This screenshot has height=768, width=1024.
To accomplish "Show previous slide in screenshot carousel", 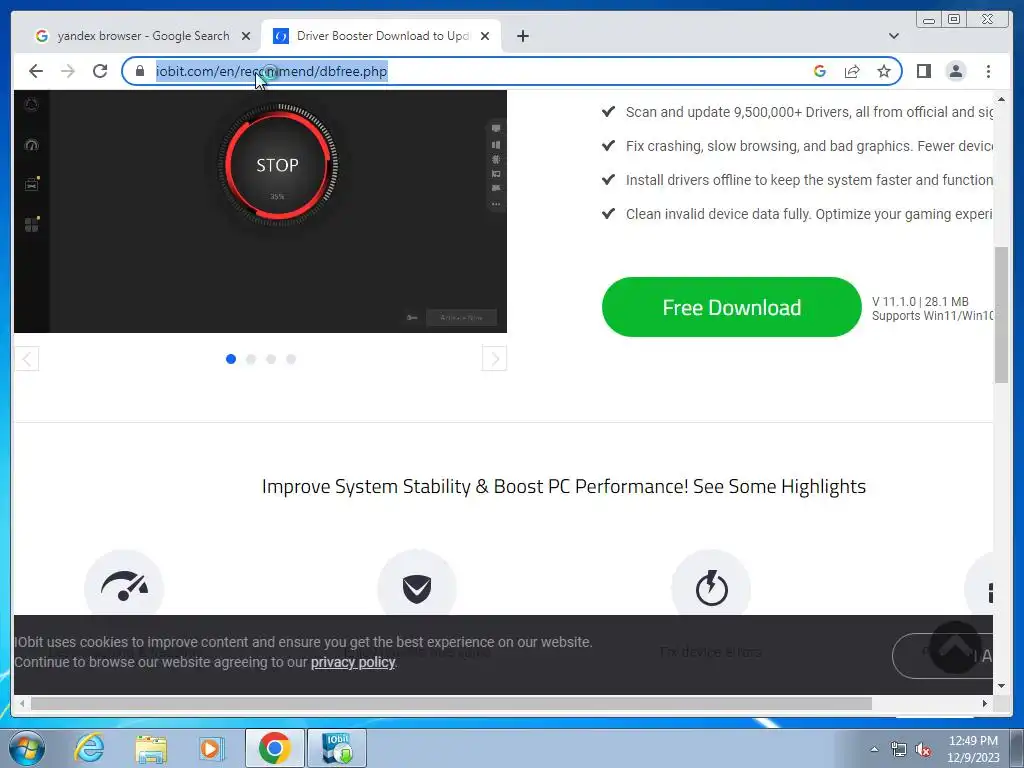I will click(27, 359).
